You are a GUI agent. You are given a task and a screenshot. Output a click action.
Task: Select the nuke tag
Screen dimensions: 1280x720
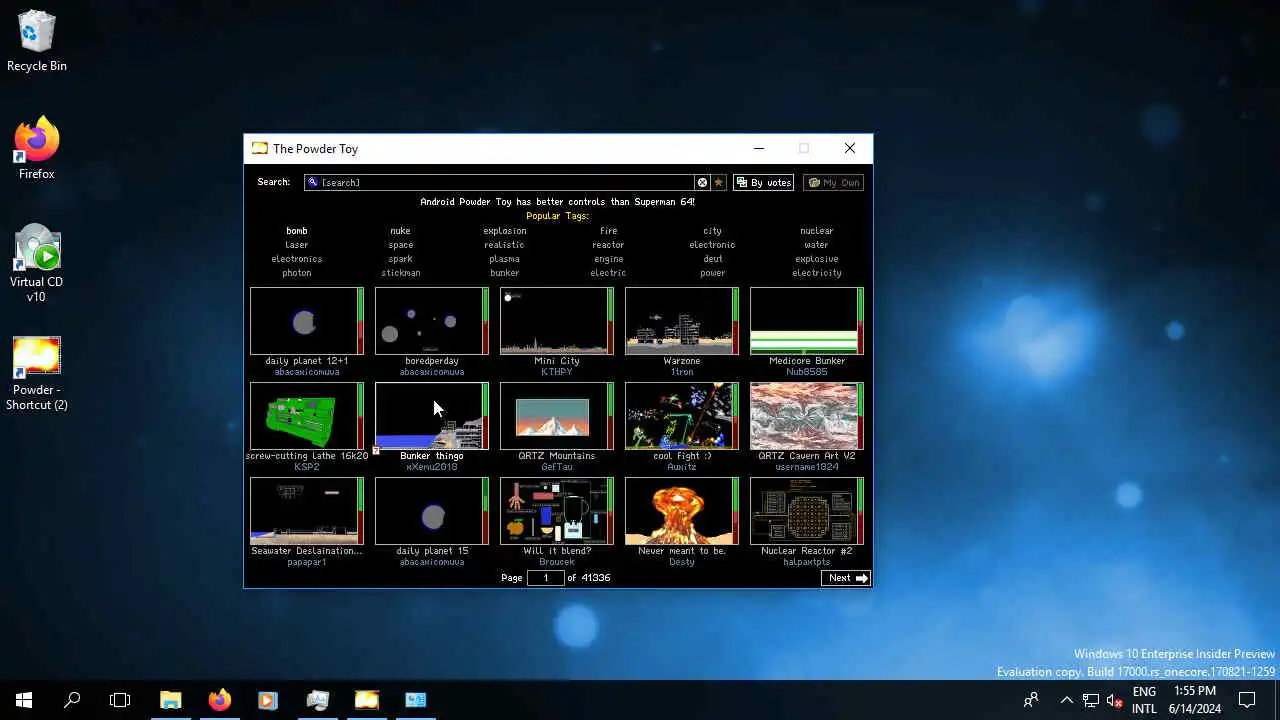coord(401,231)
